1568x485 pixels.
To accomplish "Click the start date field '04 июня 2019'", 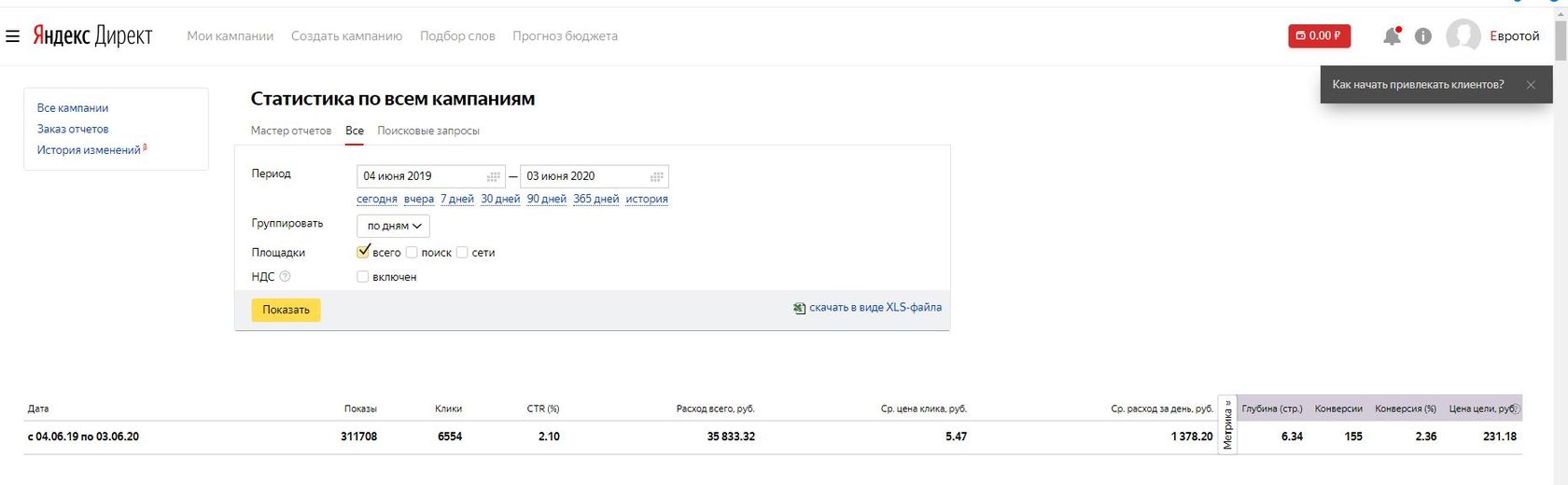I will click(420, 176).
